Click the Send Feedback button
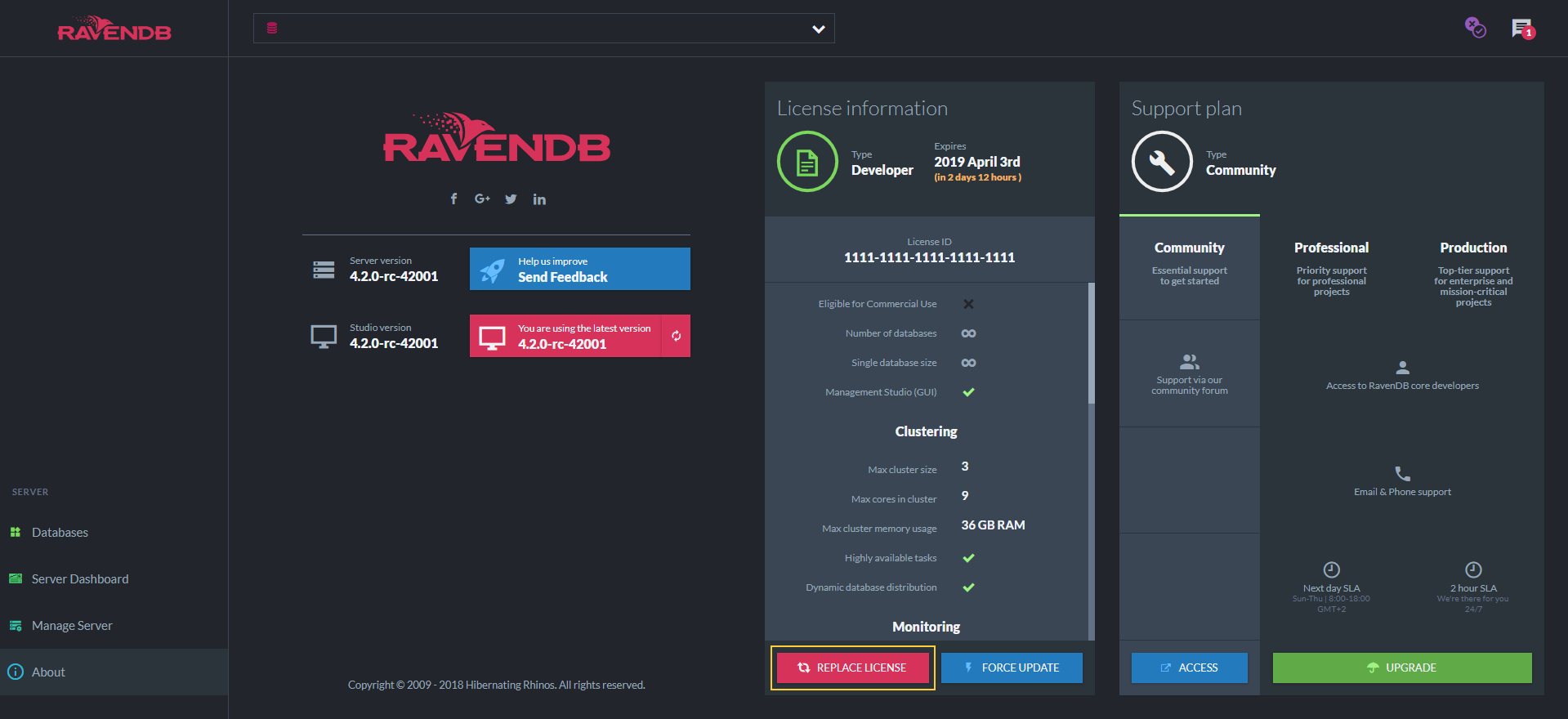Image resolution: width=1568 pixels, height=719 pixels. pyautogui.click(x=580, y=269)
